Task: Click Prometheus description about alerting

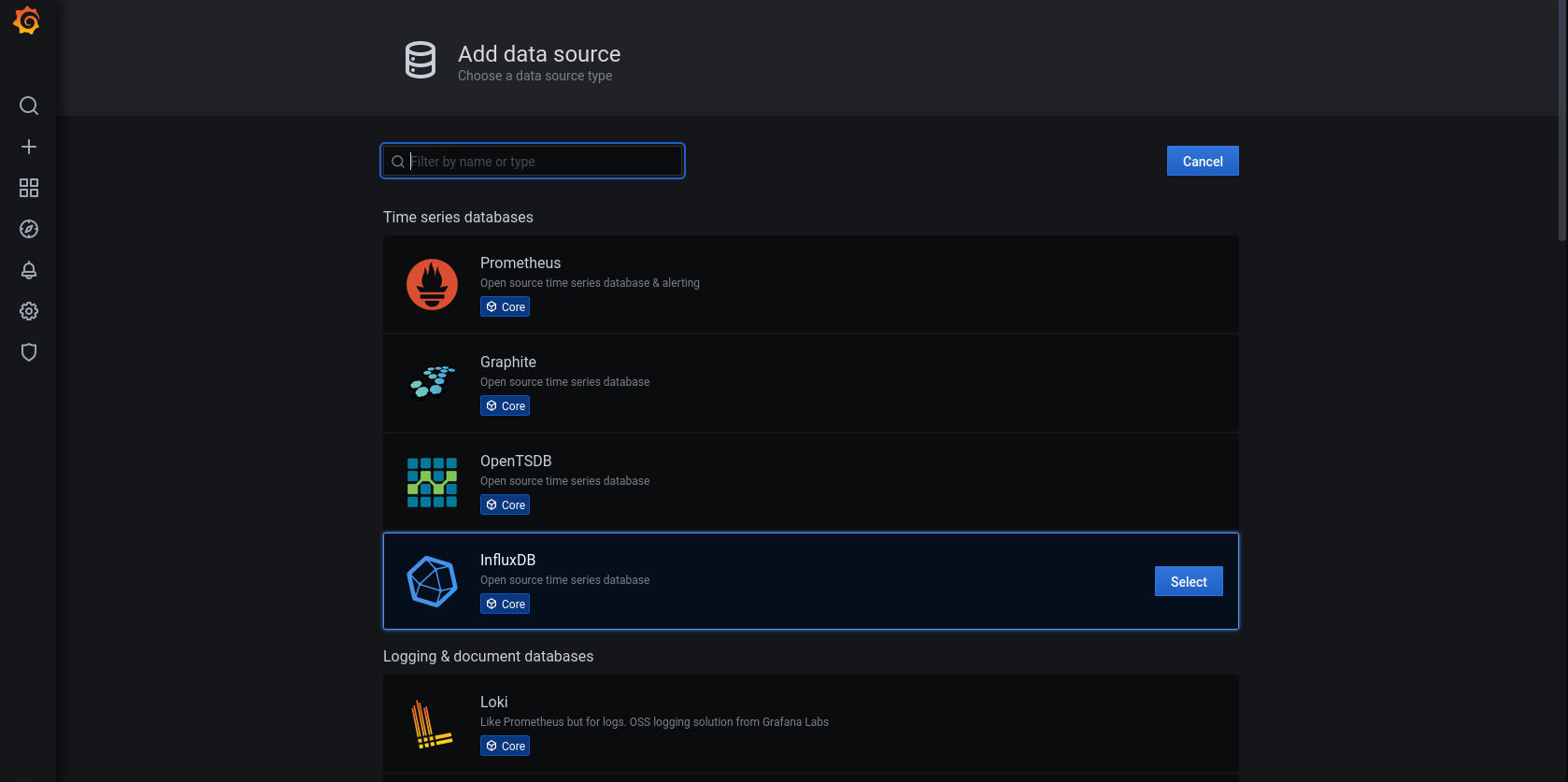Action: pyautogui.click(x=590, y=283)
